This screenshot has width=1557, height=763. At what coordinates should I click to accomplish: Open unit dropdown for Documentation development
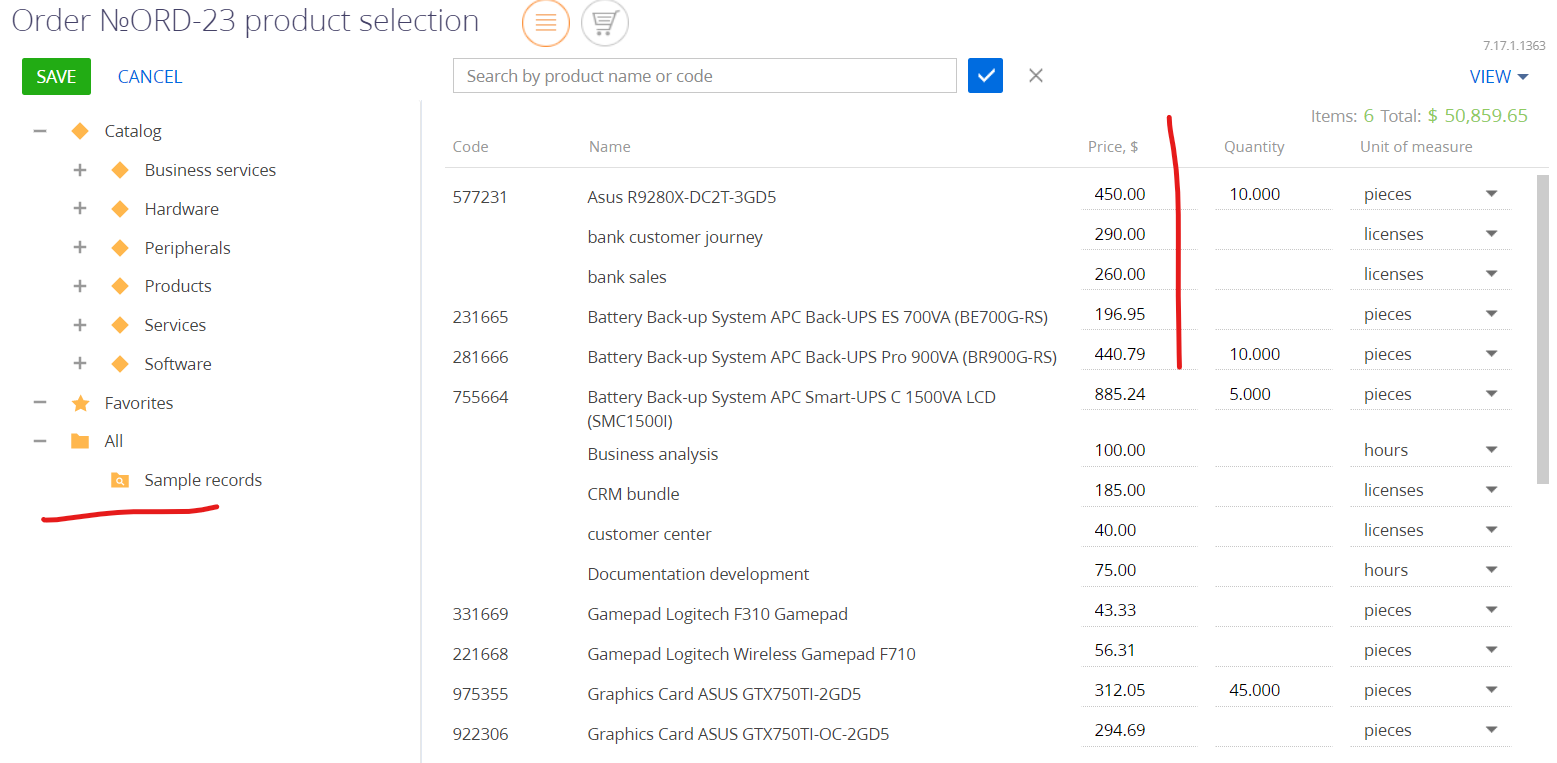point(1491,570)
